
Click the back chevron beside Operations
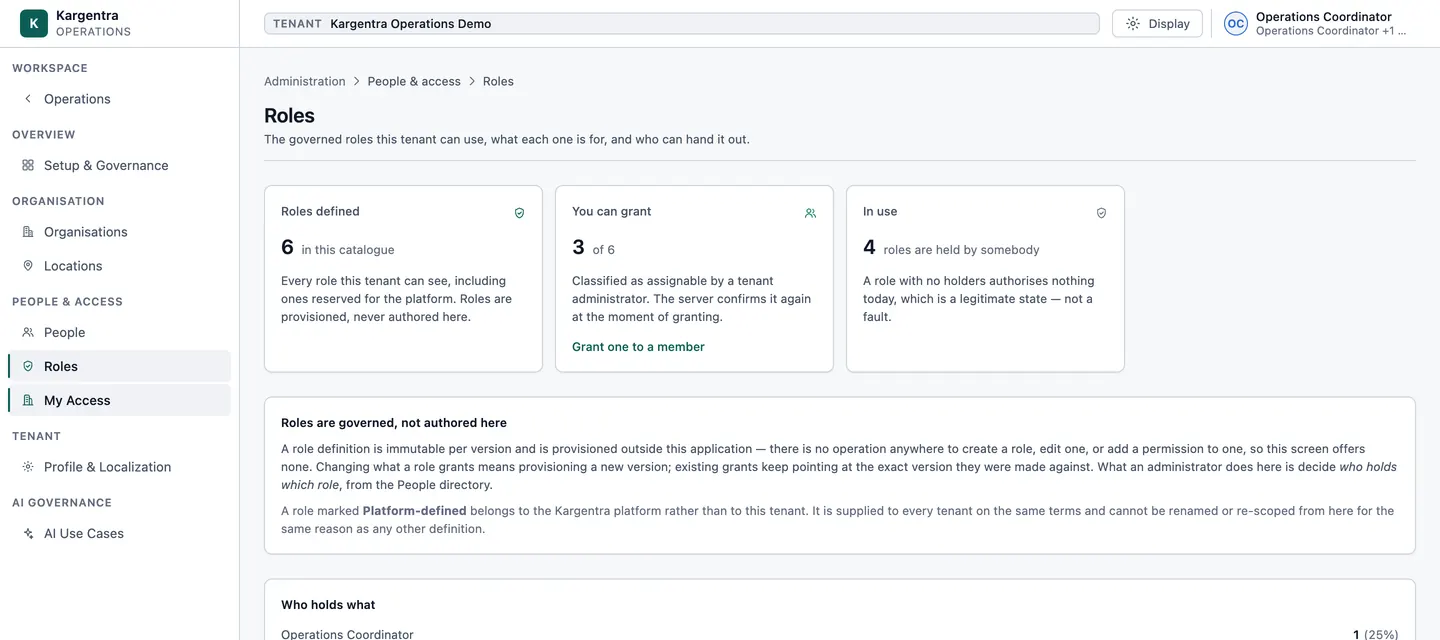pos(28,99)
